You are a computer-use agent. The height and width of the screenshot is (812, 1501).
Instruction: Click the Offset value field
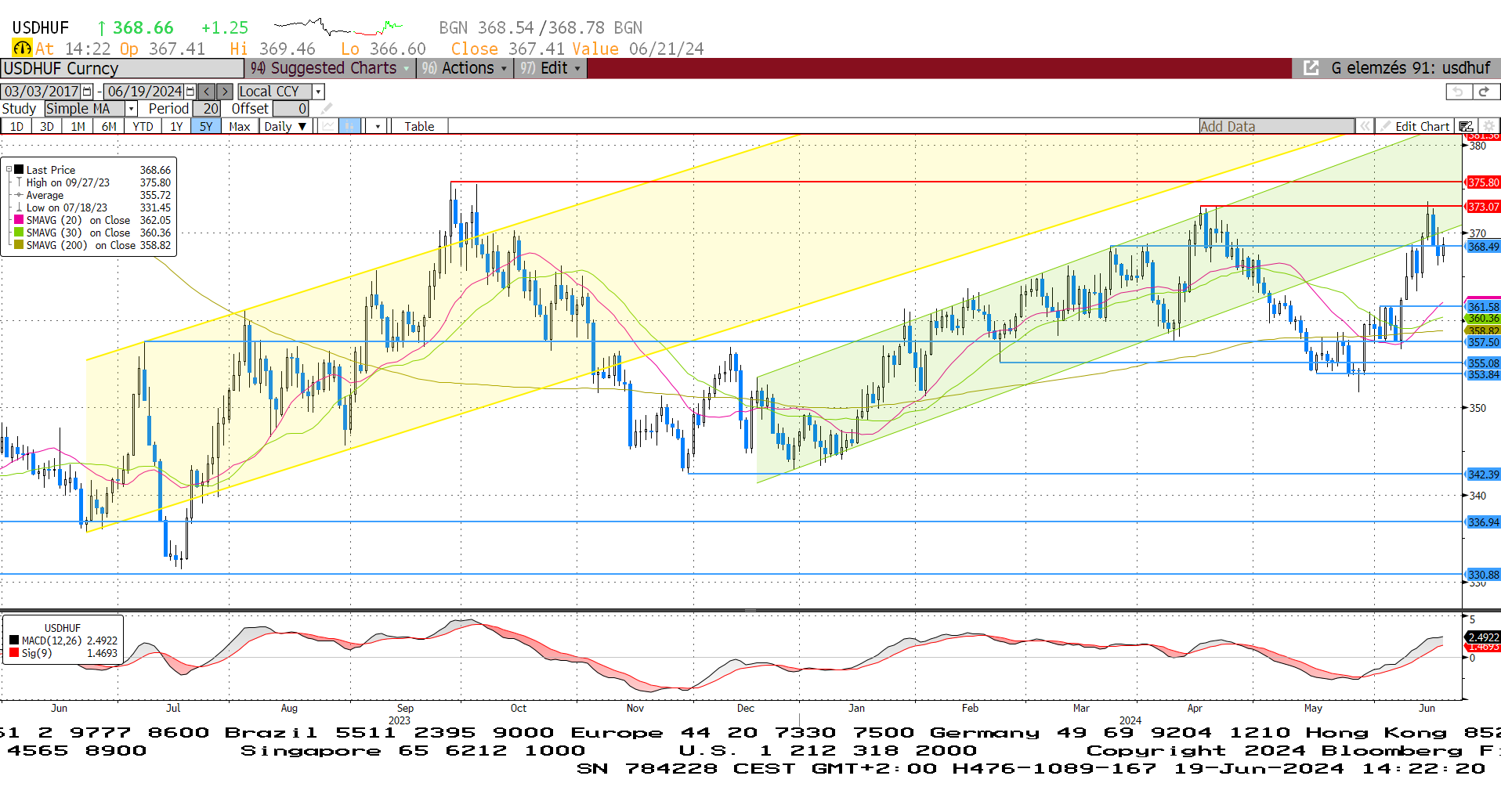291,109
